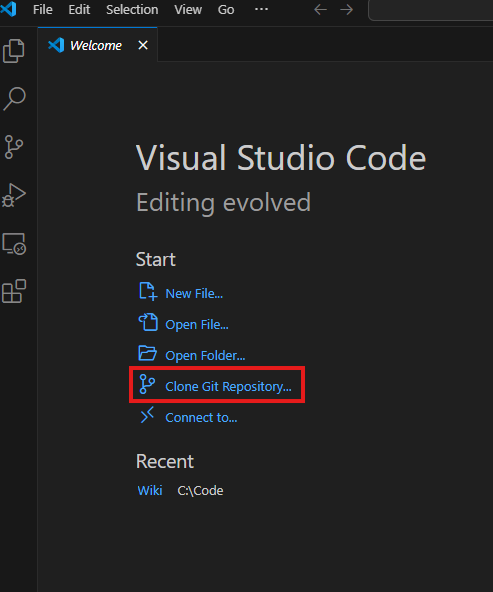
Task: Open the recent Wiki folder
Action: (x=150, y=490)
